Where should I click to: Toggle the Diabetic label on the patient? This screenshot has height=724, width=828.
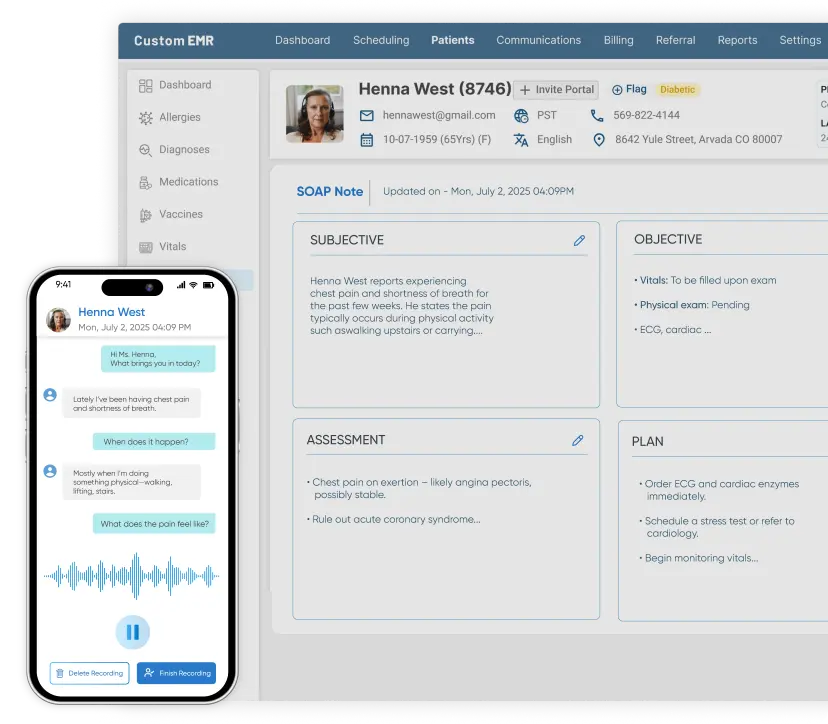tap(677, 89)
